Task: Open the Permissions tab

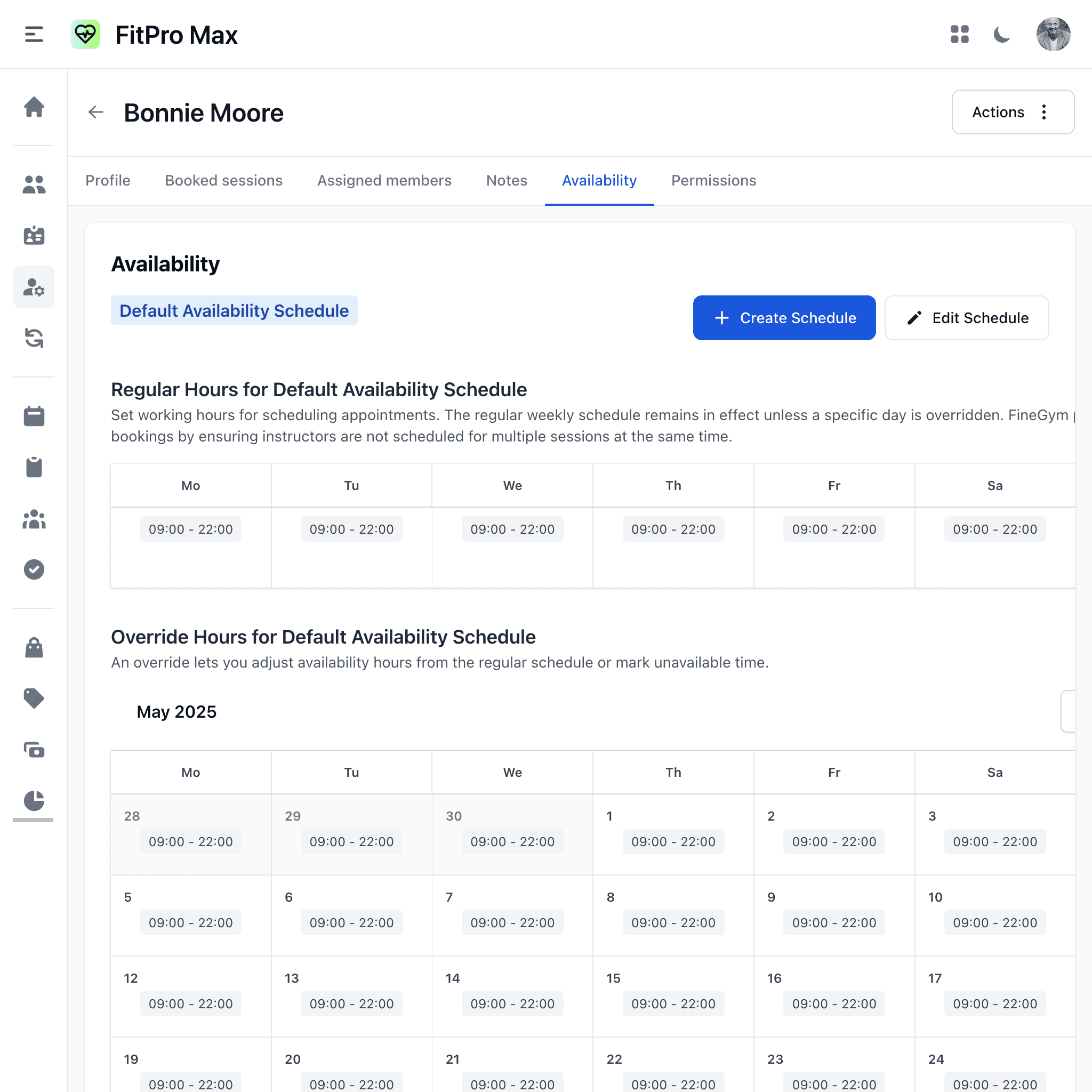Action: (713, 180)
